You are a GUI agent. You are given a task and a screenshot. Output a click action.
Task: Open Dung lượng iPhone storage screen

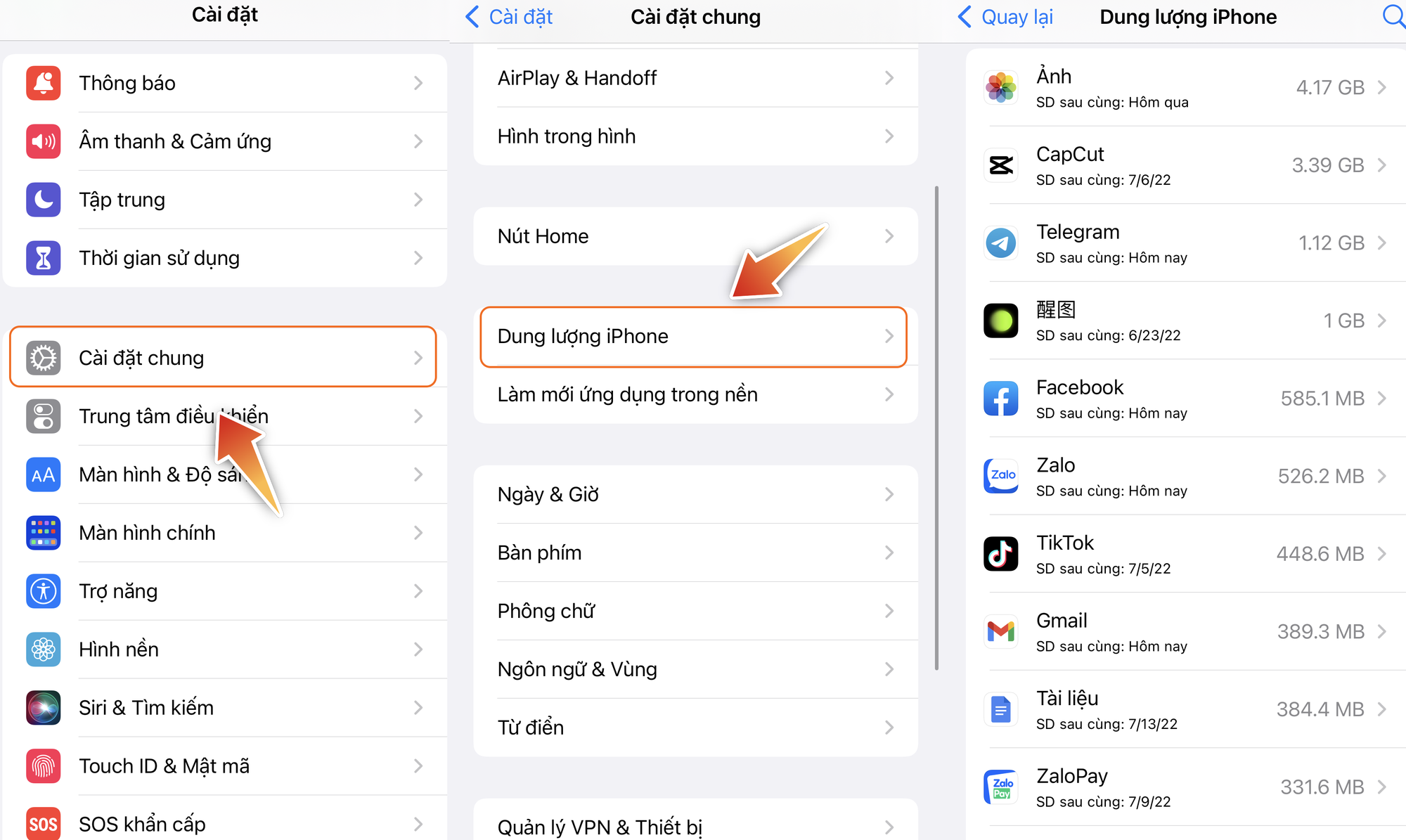(694, 336)
